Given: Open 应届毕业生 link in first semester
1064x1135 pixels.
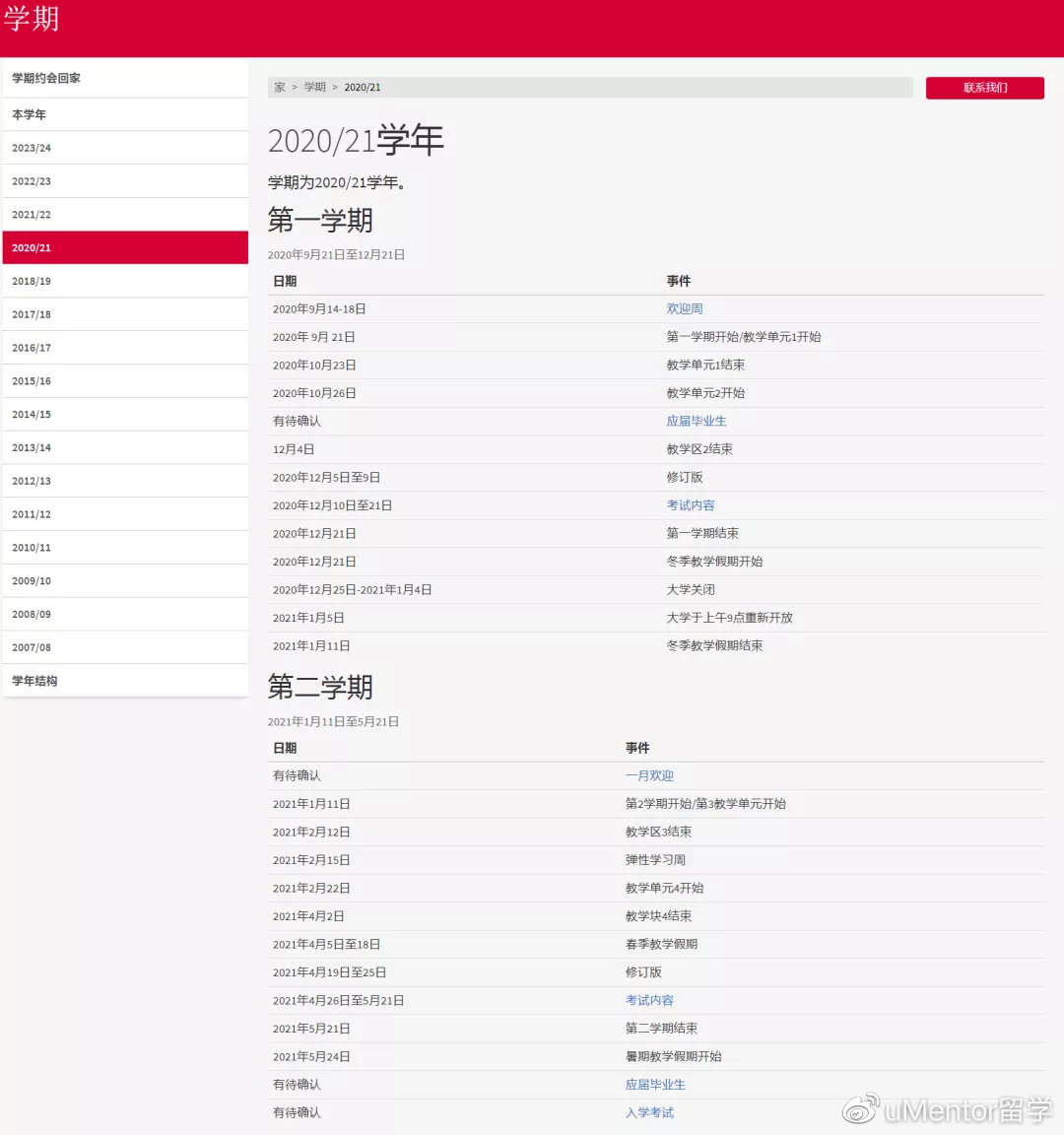Looking at the screenshot, I should (x=696, y=421).
